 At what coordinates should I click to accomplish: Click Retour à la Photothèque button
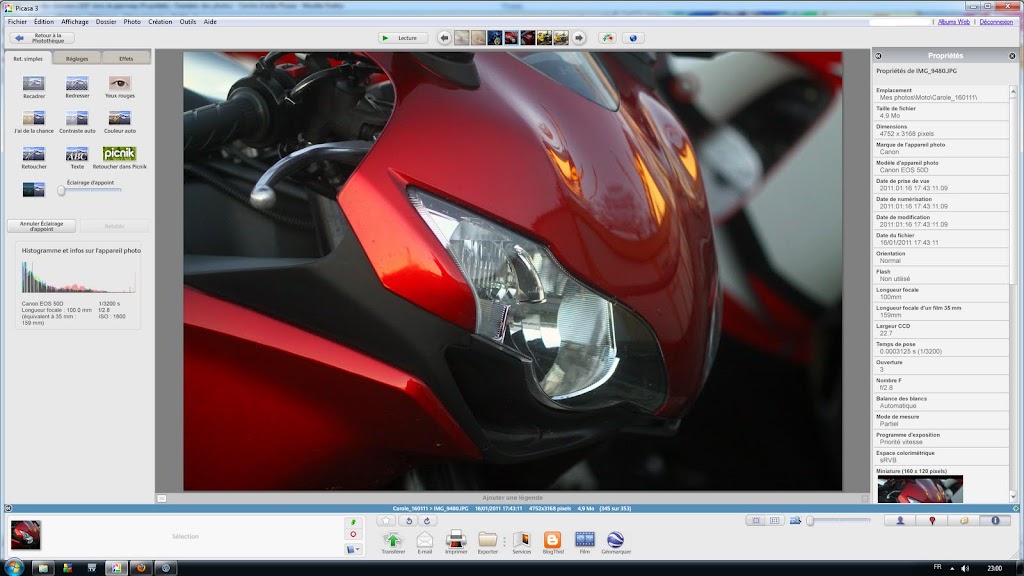coord(42,38)
